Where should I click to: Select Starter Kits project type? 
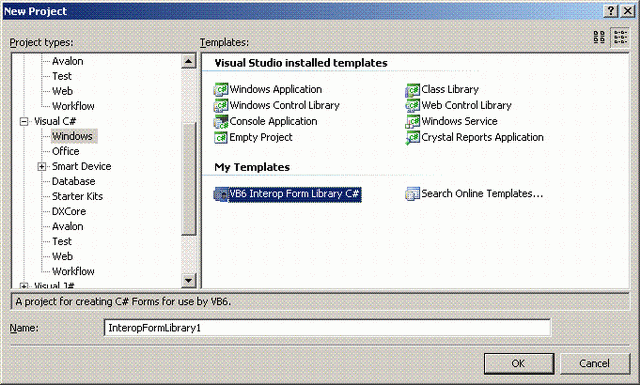(78, 196)
